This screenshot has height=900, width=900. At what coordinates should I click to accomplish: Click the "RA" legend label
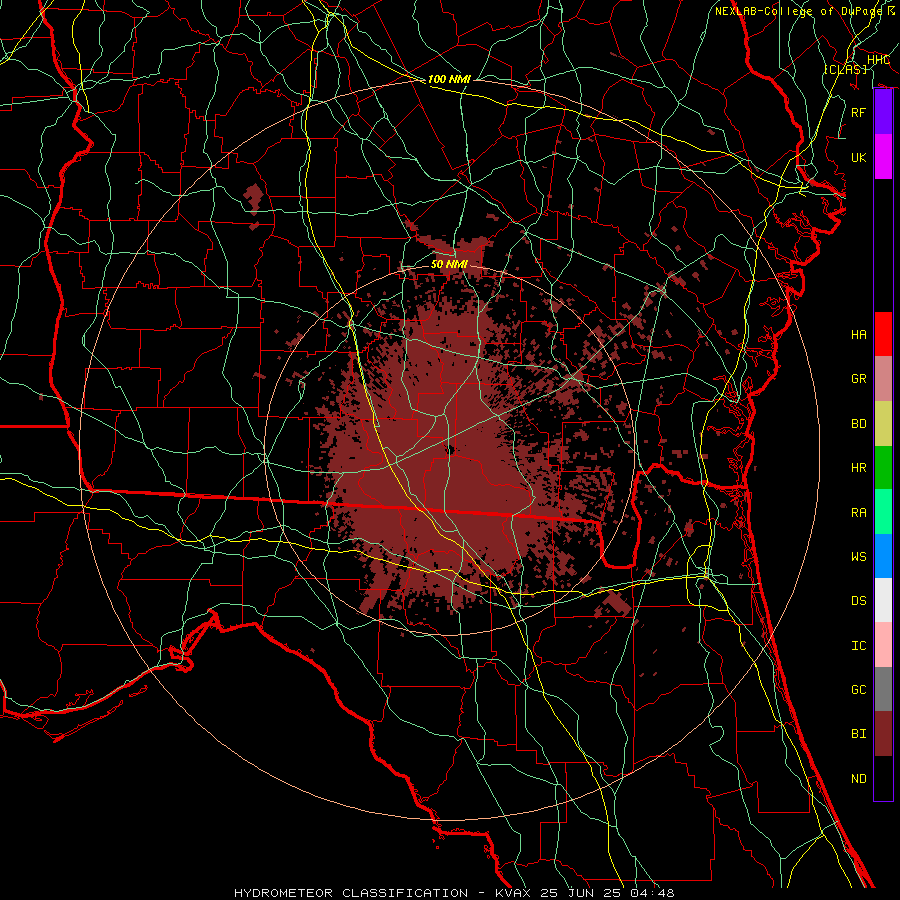(x=859, y=512)
